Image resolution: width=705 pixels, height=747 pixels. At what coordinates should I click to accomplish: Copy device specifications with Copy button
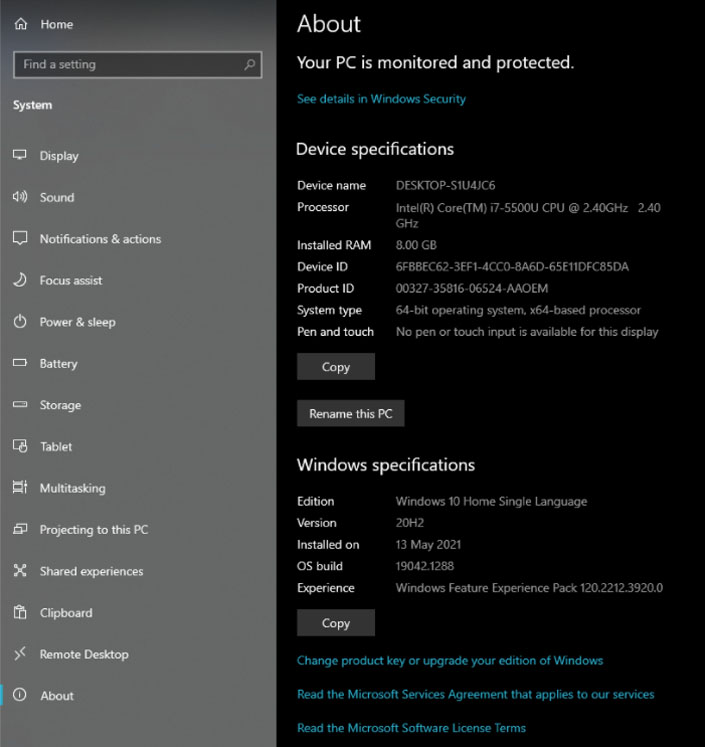point(336,366)
